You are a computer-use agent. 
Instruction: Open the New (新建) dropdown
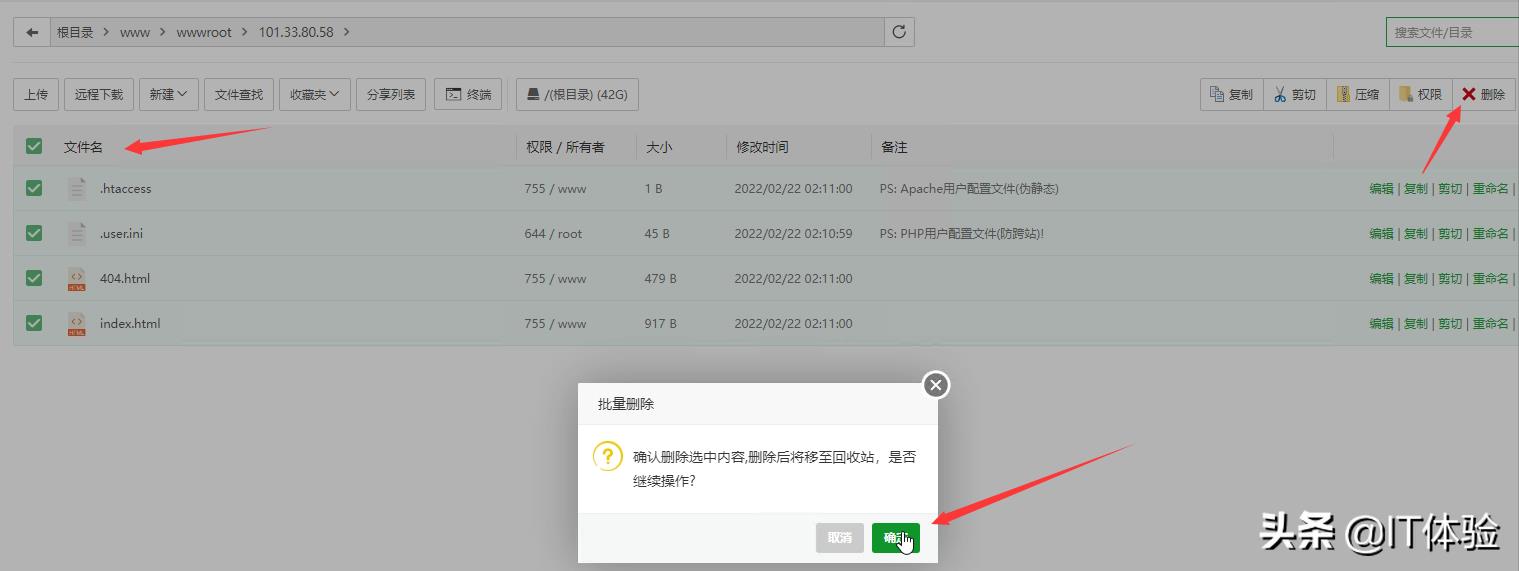[169, 94]
